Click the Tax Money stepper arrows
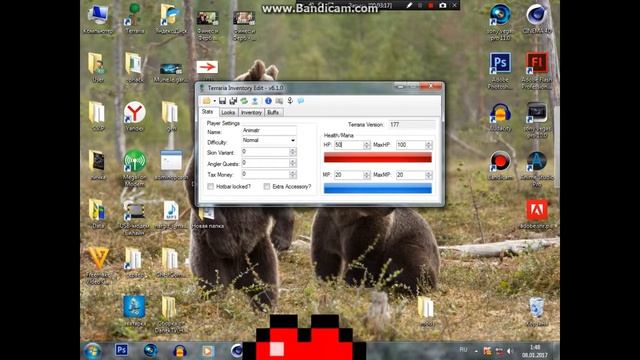 293,174
